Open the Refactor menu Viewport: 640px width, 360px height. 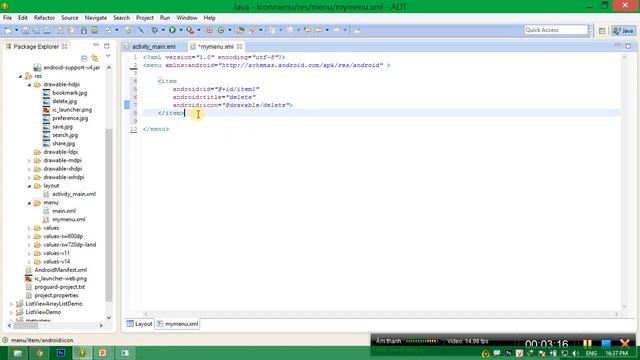[x=44, y=18]
